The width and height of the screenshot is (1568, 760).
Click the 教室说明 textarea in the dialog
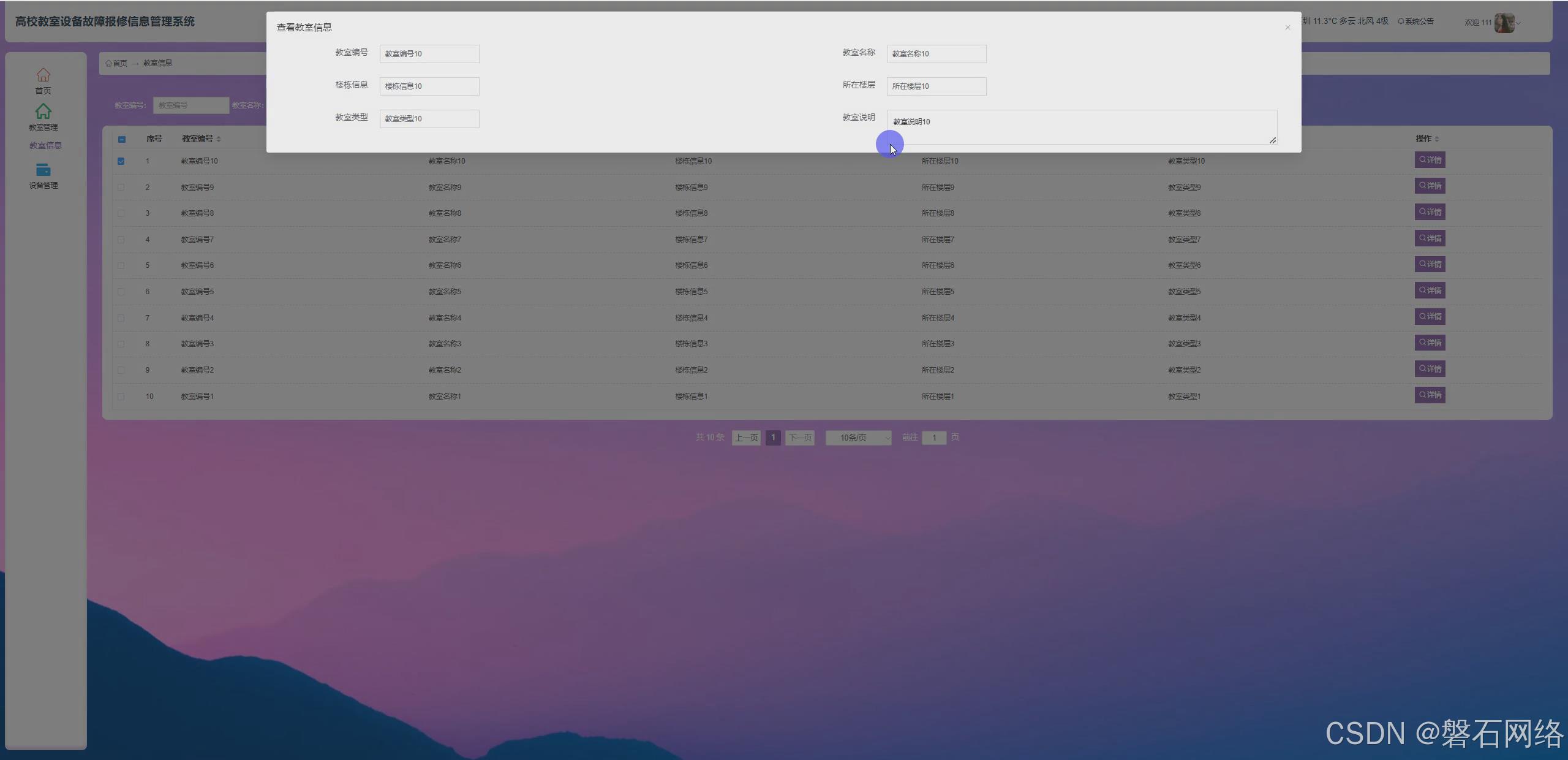[1081, 127]
